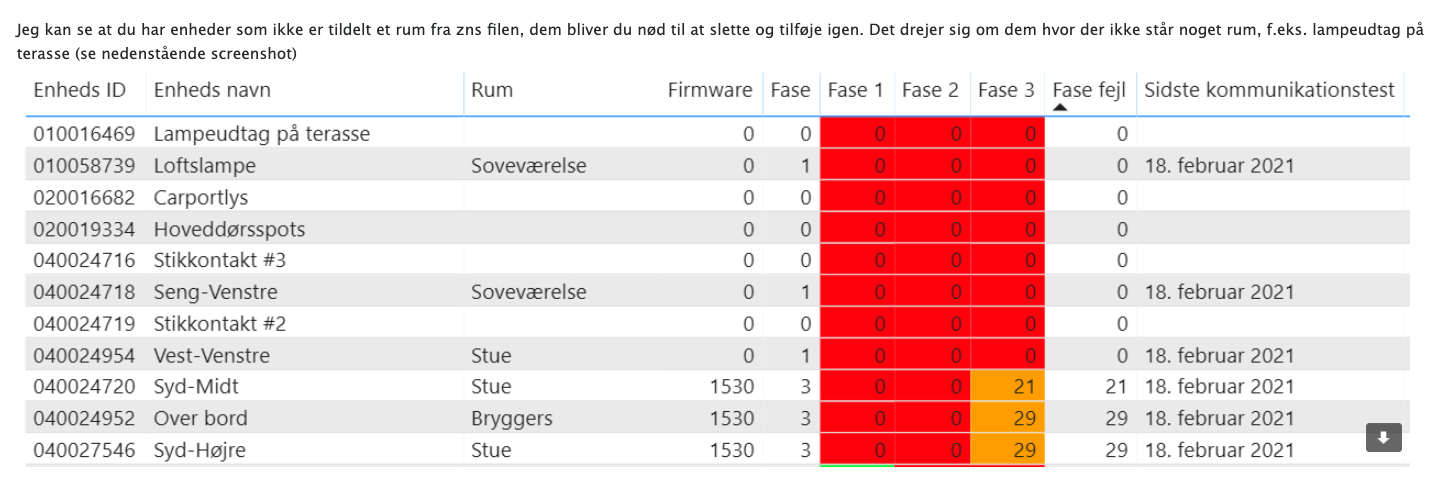The width and height of the screenshot is (1442, 497).
Task: Sort by Enheds navn column header
Action: point(212,90)
